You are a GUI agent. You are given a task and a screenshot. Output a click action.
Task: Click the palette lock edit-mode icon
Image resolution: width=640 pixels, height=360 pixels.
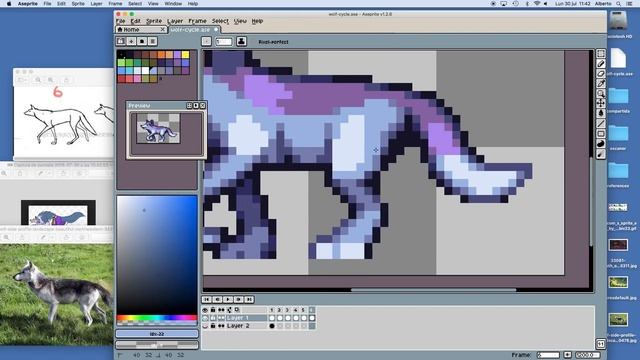tap(121, 41)
